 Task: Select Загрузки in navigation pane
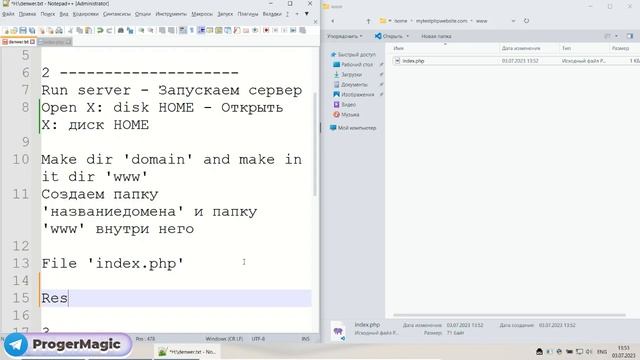click(x=348, y=75)
